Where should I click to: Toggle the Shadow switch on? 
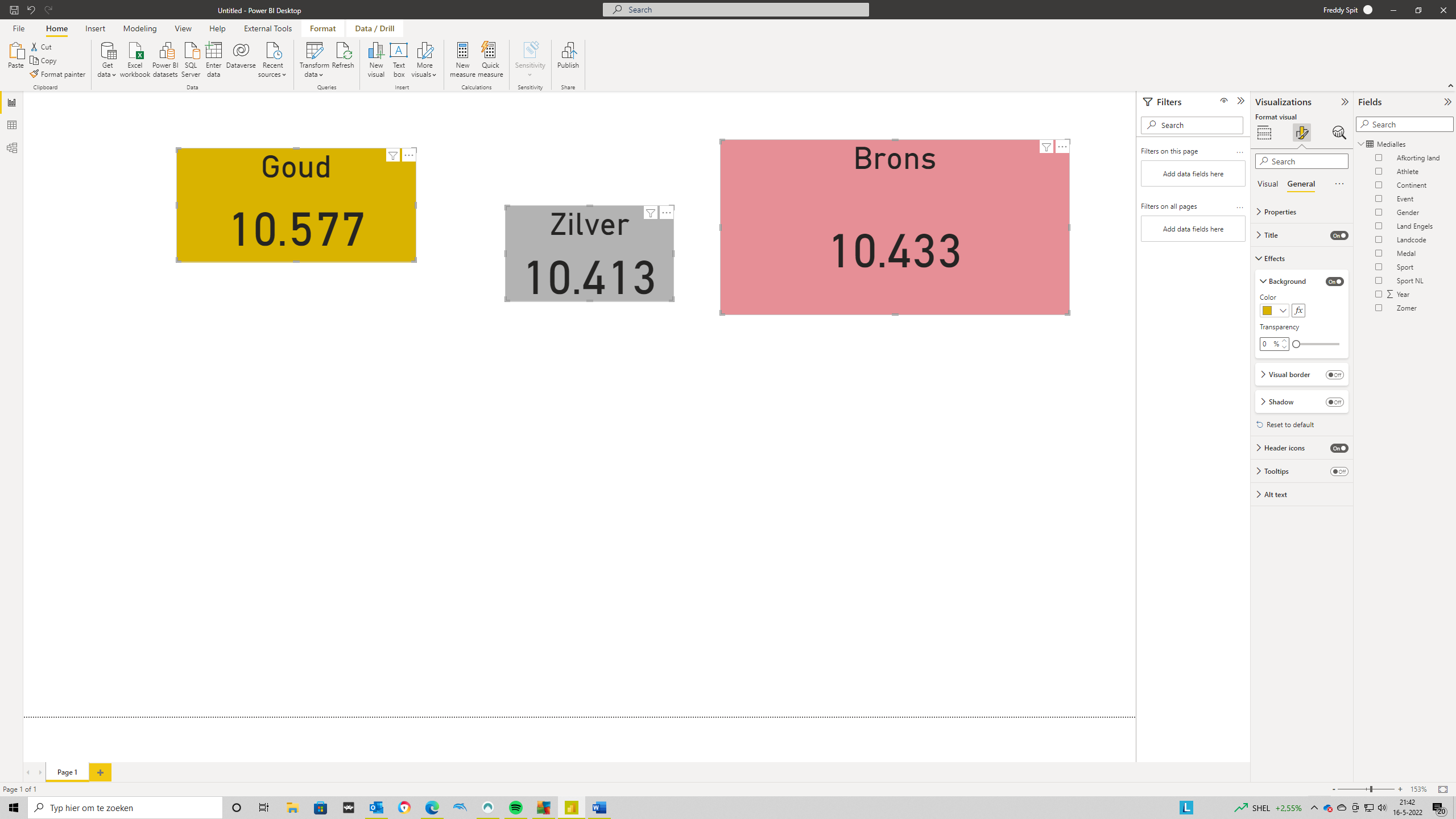tap(1334, 402)
